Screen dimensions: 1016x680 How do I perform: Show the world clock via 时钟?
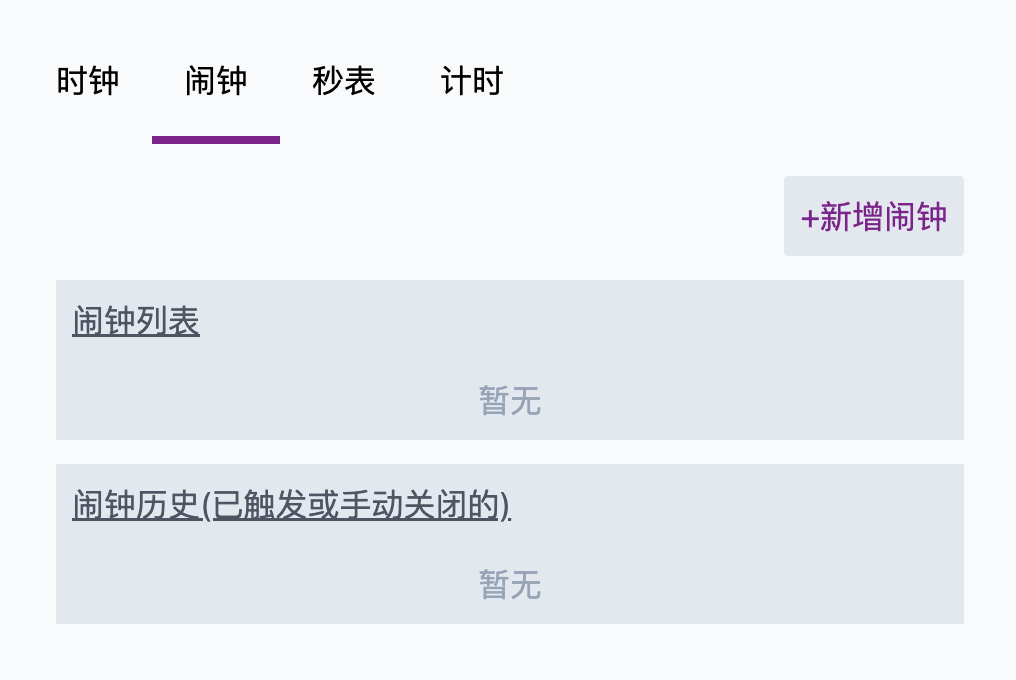point(87,82)
